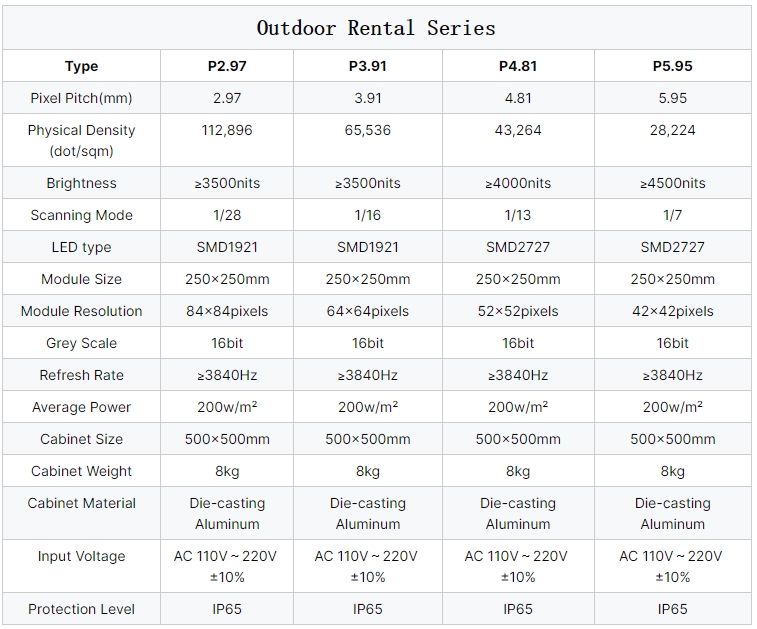The image size is (757, 629).
Task: Click the ≥4000nits brightness cell
Action: click(518, 183)
